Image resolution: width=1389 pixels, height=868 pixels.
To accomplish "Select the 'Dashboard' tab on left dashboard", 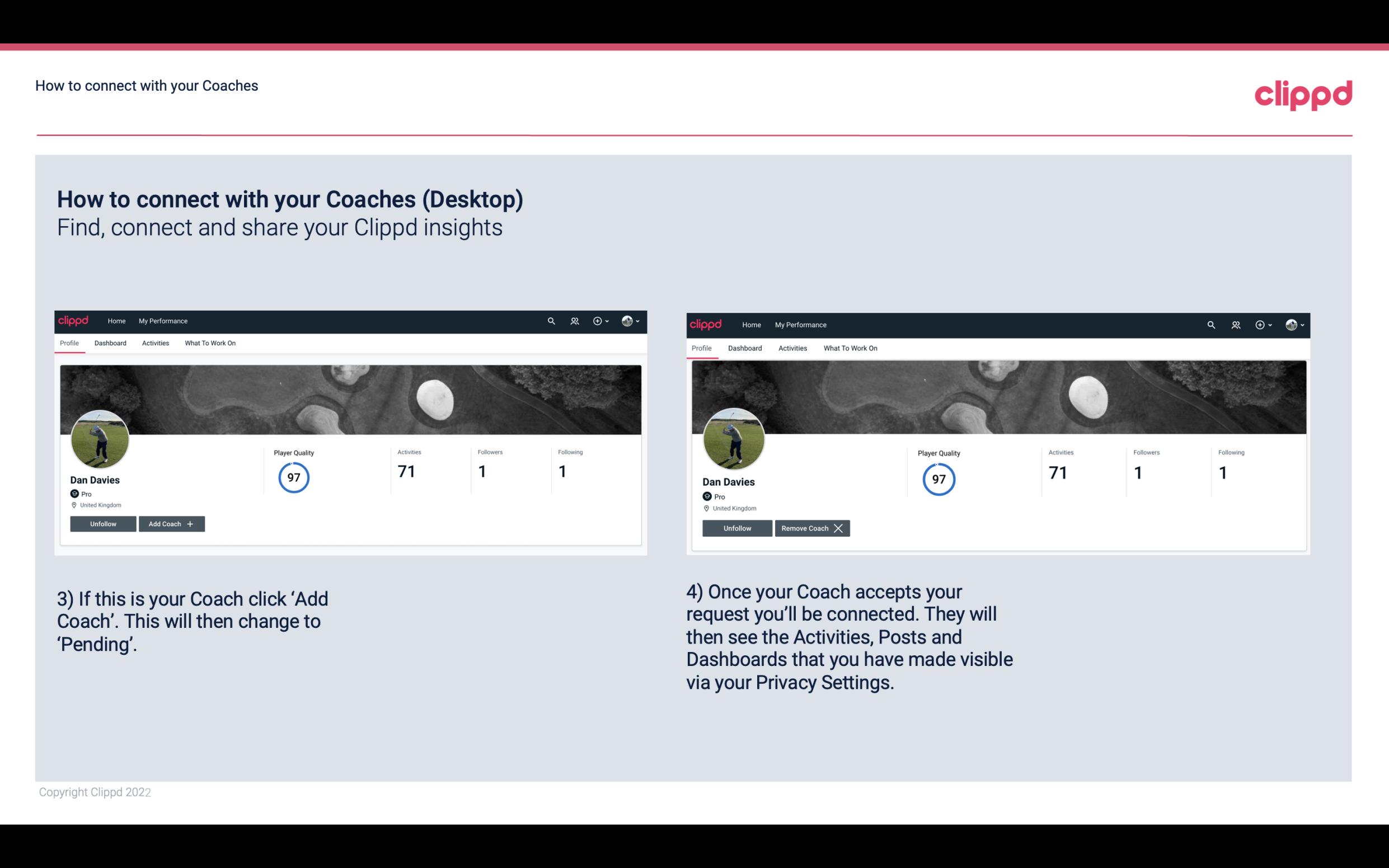I will click(x=109, y=343).
